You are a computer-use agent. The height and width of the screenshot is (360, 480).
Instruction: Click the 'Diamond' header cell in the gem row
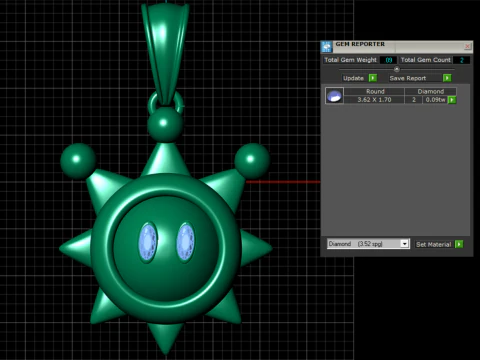[431, 91]
